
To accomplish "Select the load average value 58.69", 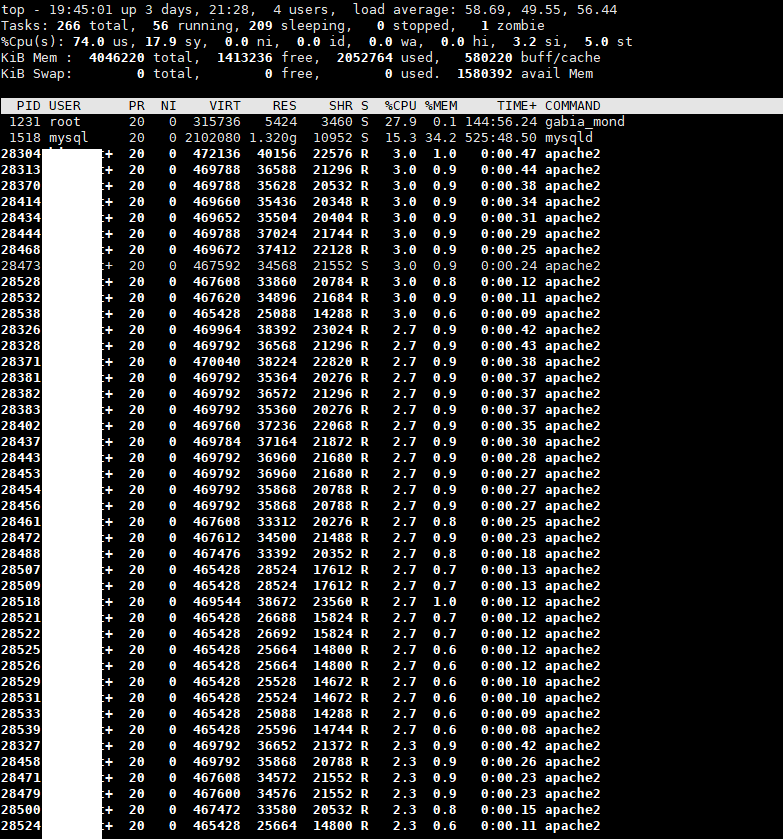I will pos(481,10).
